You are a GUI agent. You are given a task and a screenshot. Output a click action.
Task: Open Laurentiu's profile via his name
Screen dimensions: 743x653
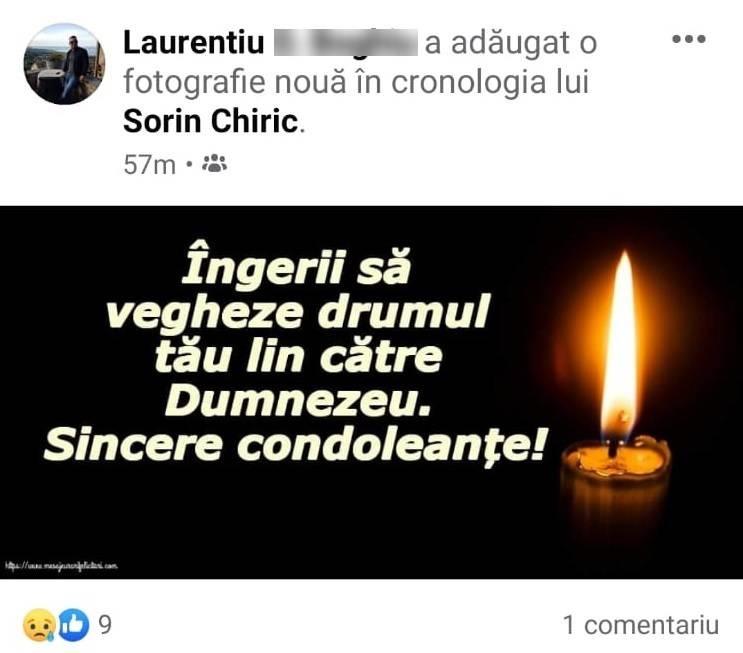(x=193, y=43)
